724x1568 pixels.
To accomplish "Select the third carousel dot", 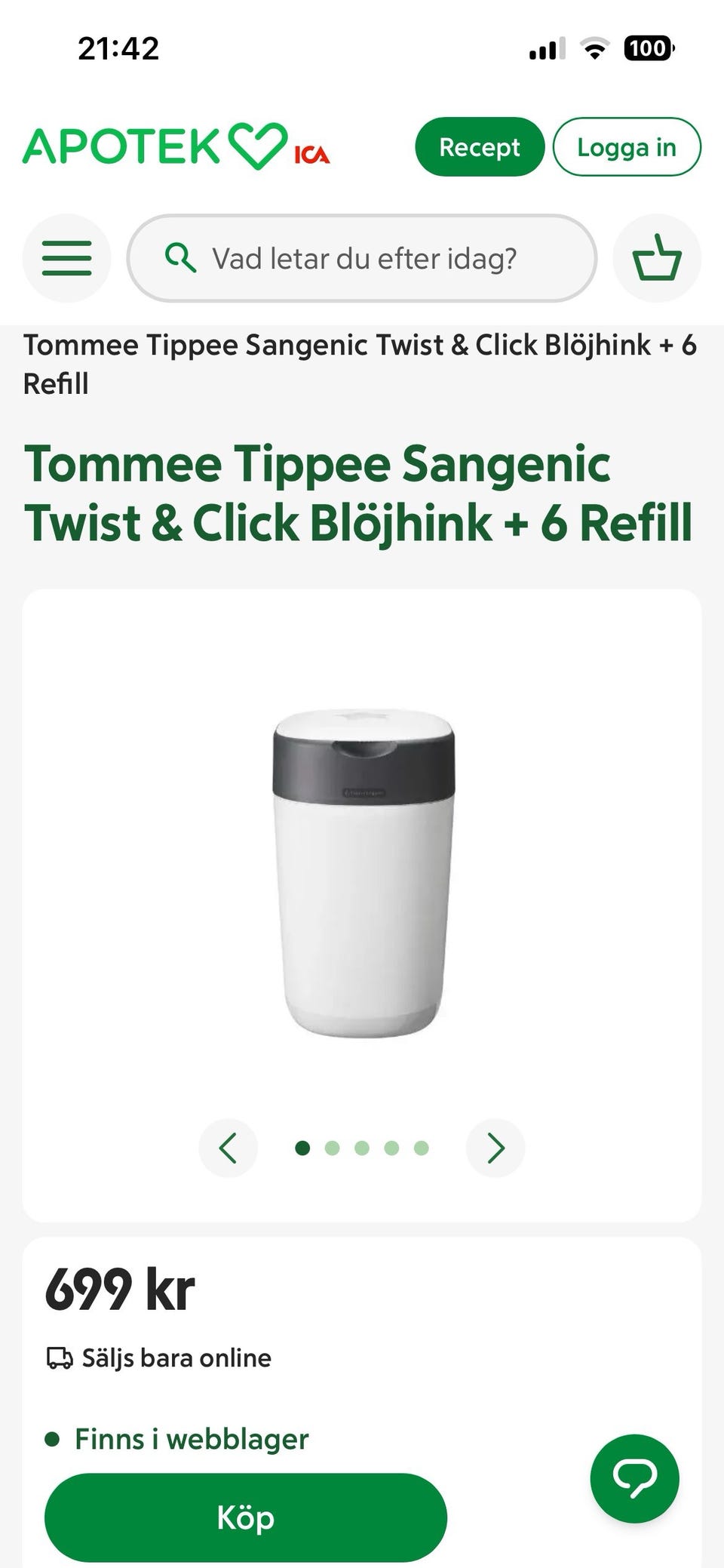I will (x=362, y=1148).
